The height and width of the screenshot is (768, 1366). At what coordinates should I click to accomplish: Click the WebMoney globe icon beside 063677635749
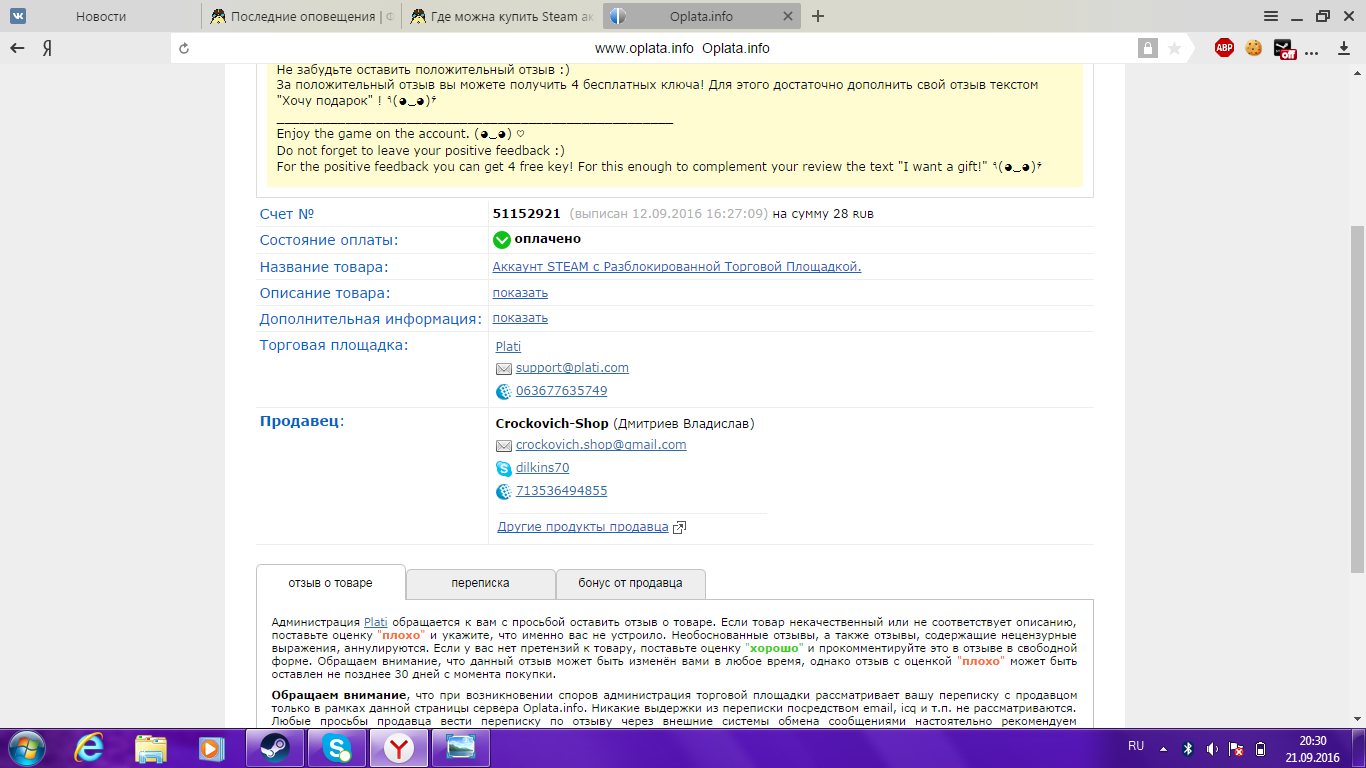pos(504,392)
